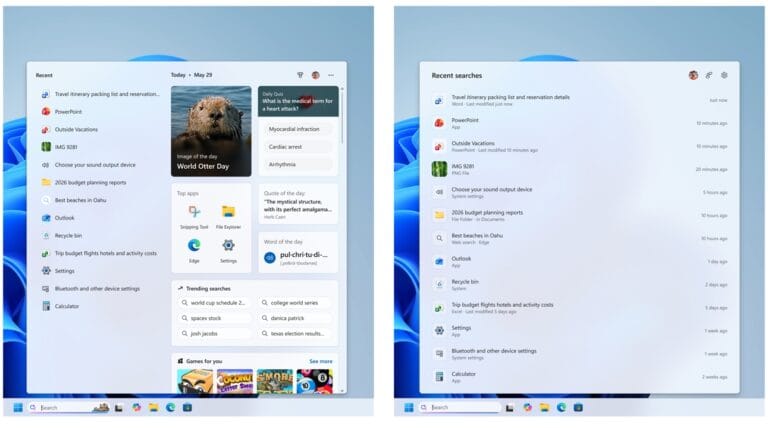Click the Search box on right taskbar
Viewport: 768px width, 428px height.
coord(459,407)
